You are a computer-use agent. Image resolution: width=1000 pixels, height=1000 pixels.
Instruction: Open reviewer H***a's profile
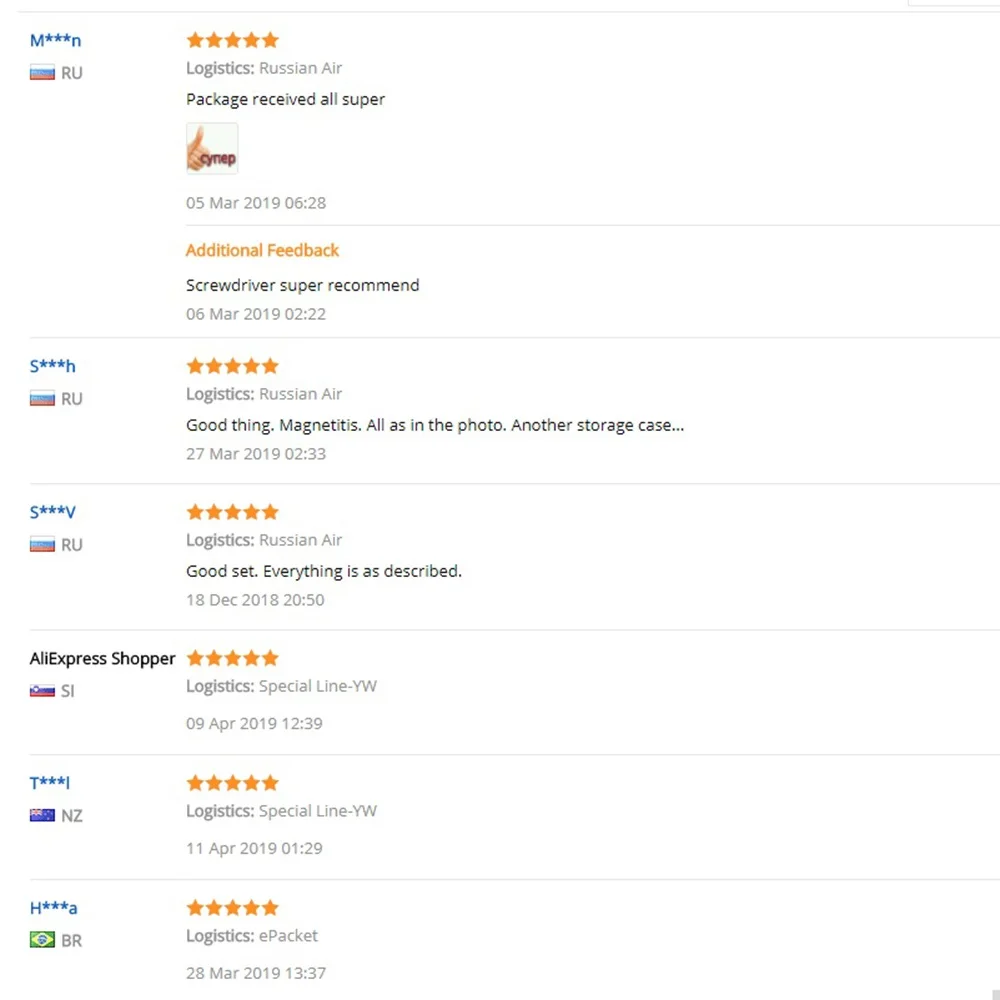[x=53, y=908]
